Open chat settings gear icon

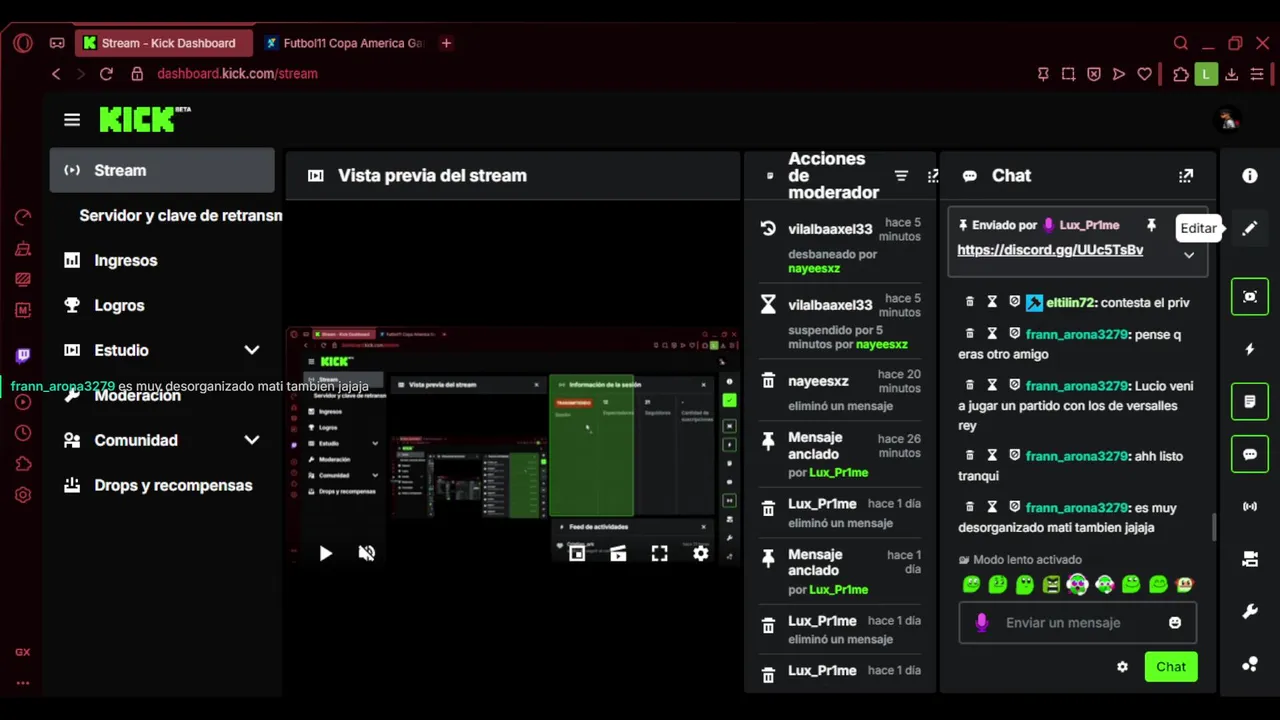pyautogui.click(x=1122, y=667)
